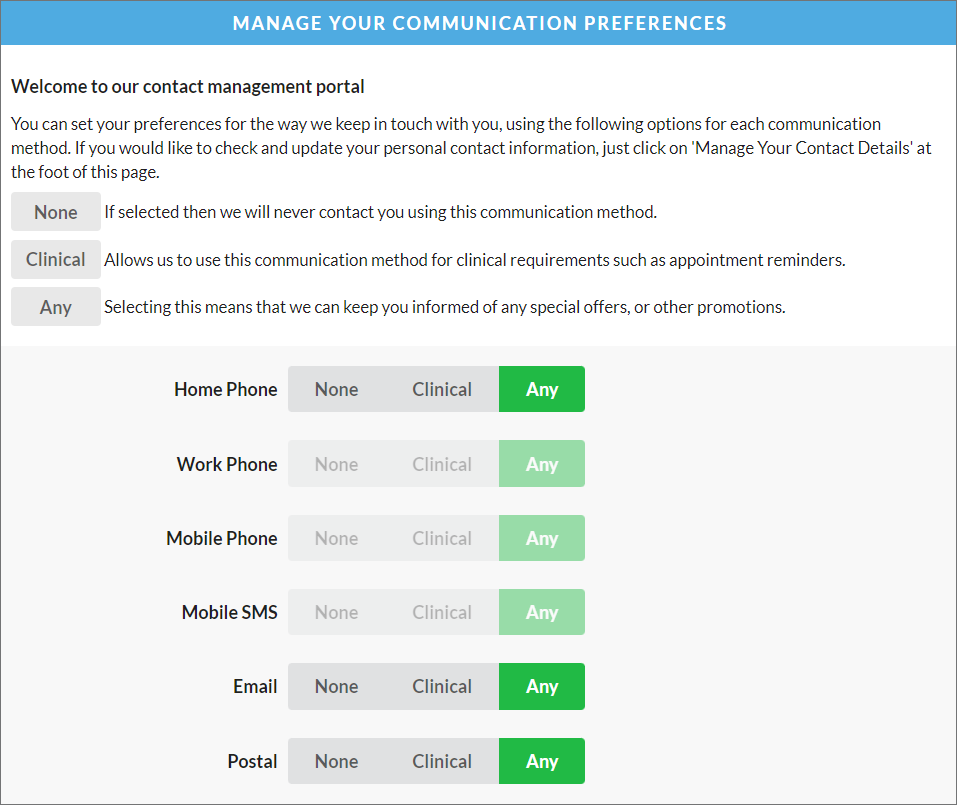Select Any for Home Phone contact
Screen dimensions: 957x805
click(x=542, y=389)
